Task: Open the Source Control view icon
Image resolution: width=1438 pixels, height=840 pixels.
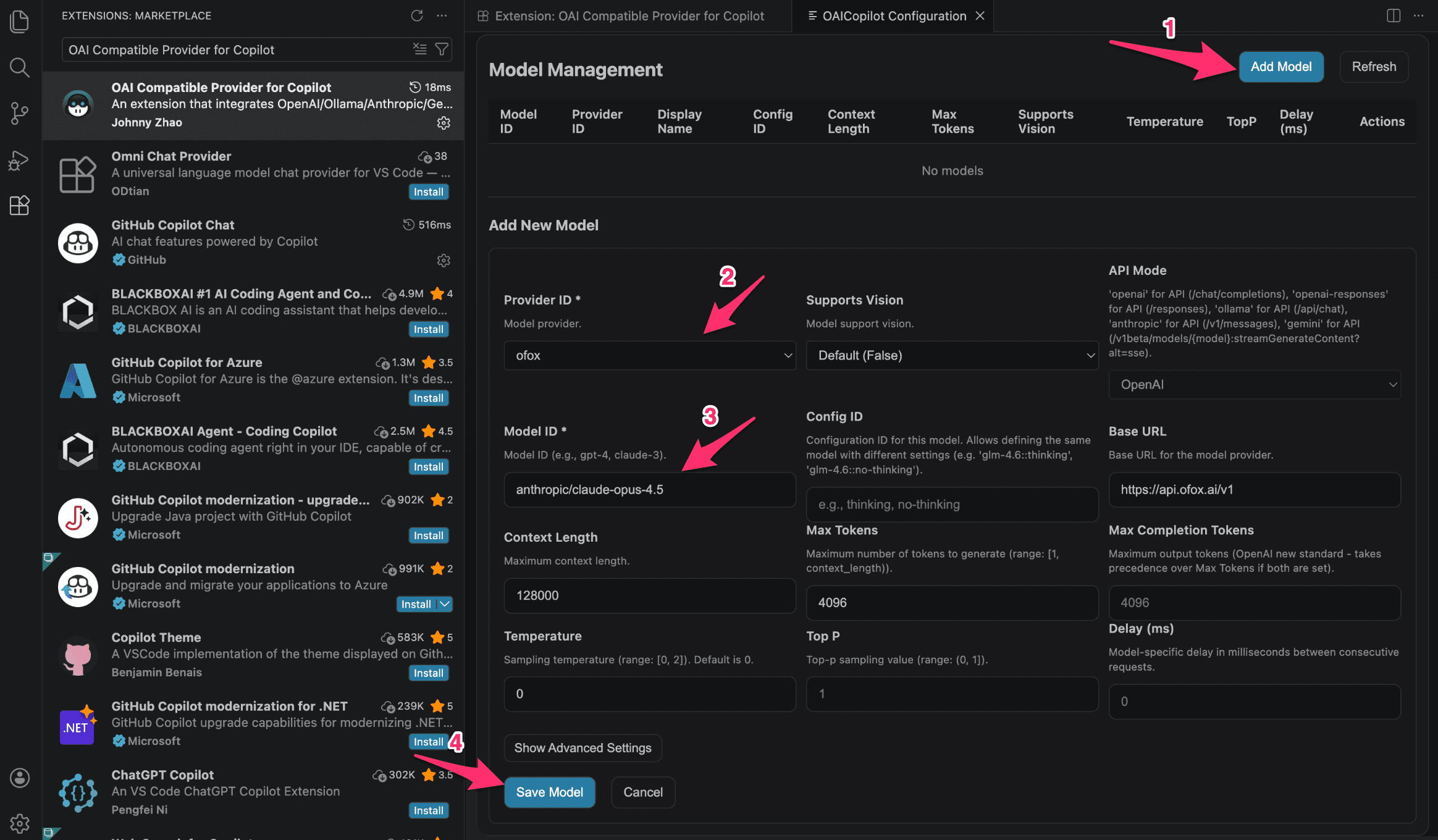Action: [20, 113]
